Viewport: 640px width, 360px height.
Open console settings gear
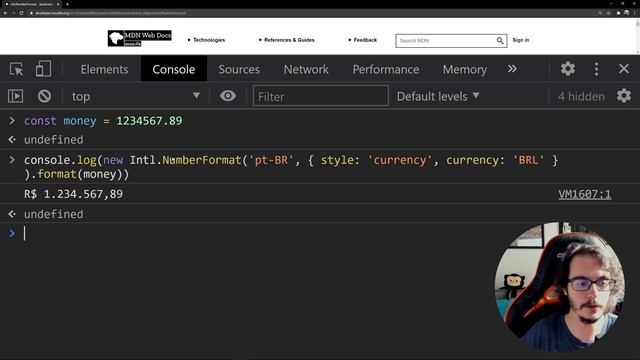(x=624, y=96)
